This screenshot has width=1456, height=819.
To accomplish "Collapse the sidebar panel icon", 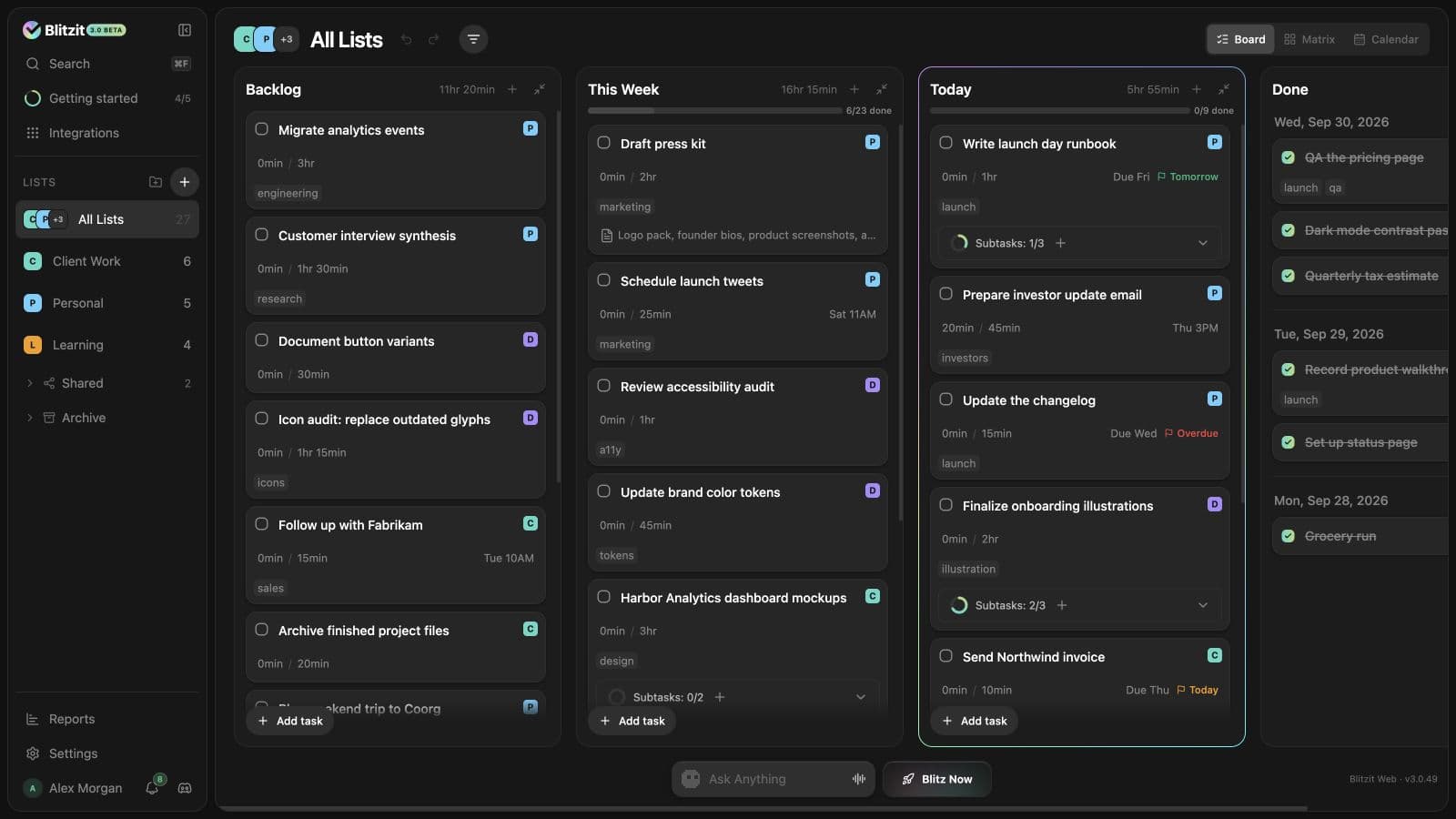I will point(185,30).
